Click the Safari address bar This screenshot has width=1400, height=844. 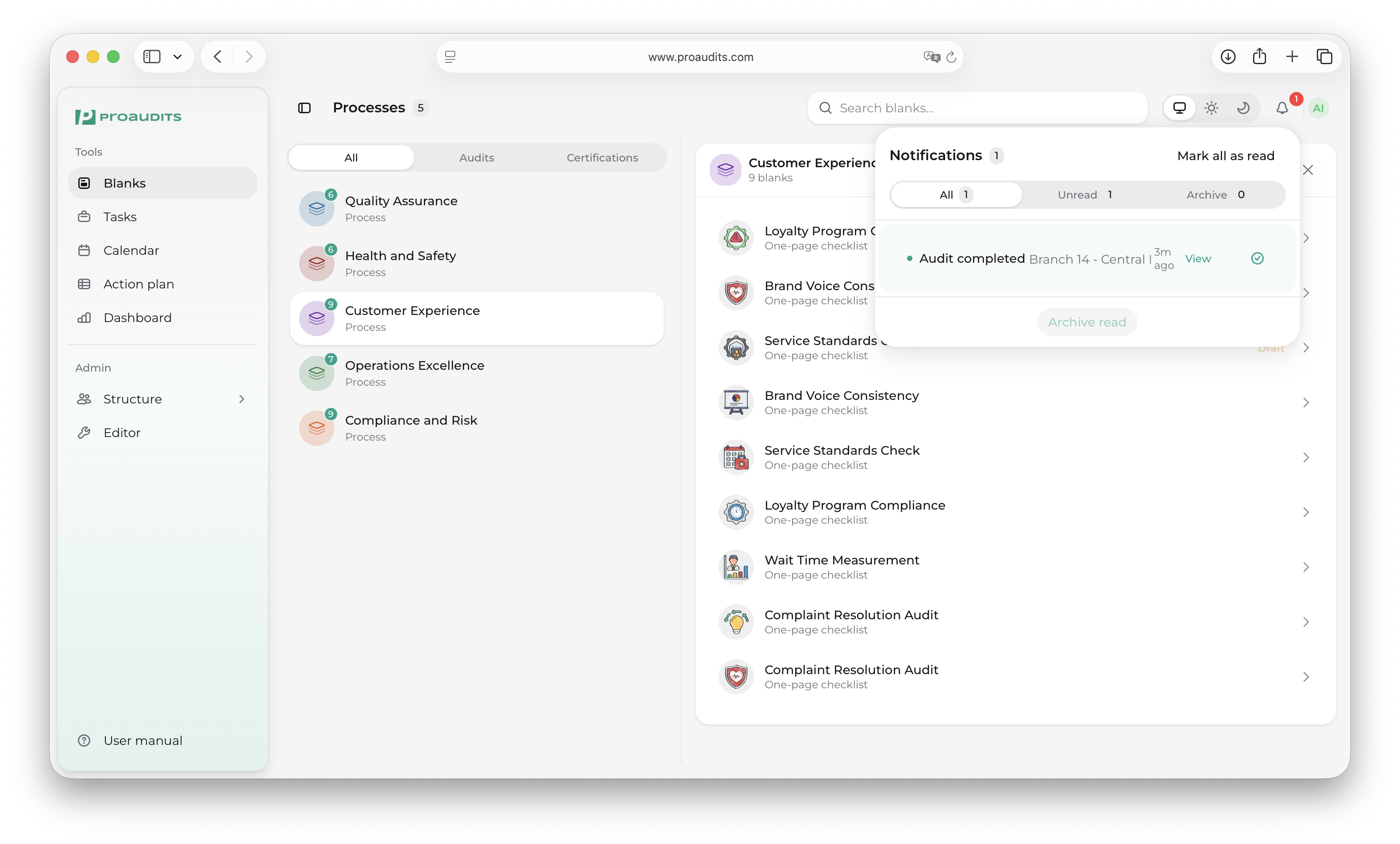click(700, 57)
